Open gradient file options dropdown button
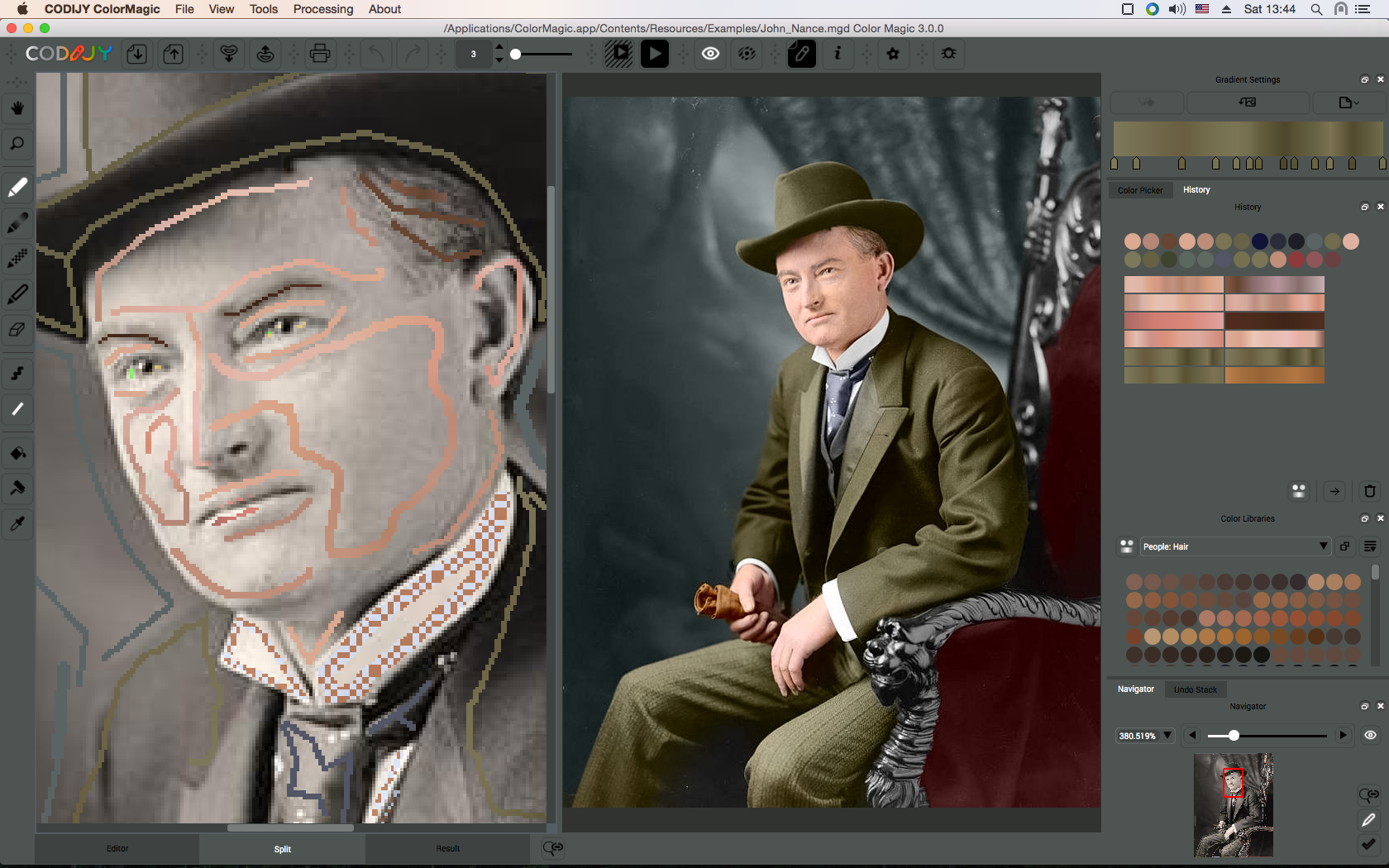1389x868 pixels. [1348, 103]
